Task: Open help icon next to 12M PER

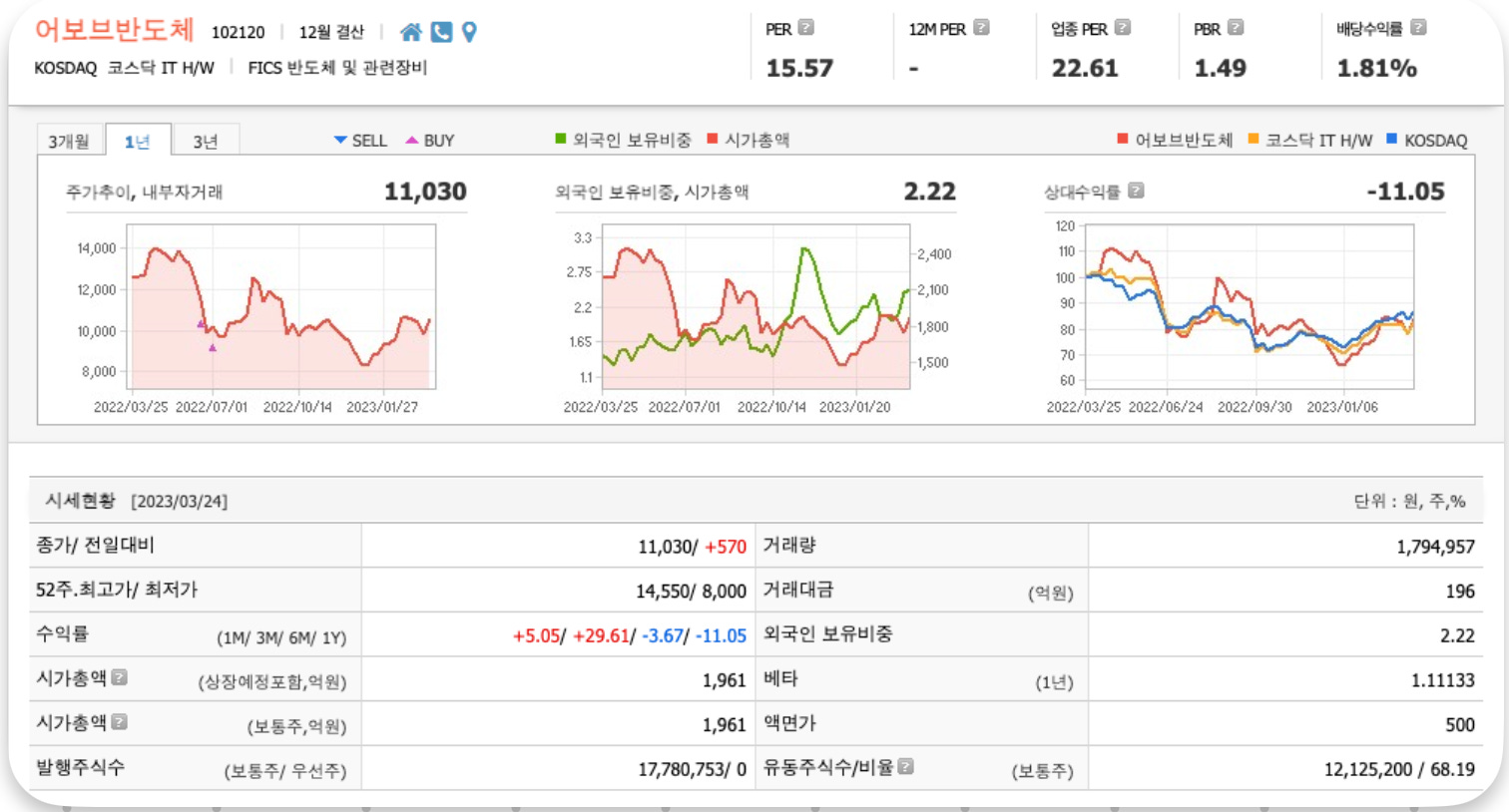Action: point(981,28)
